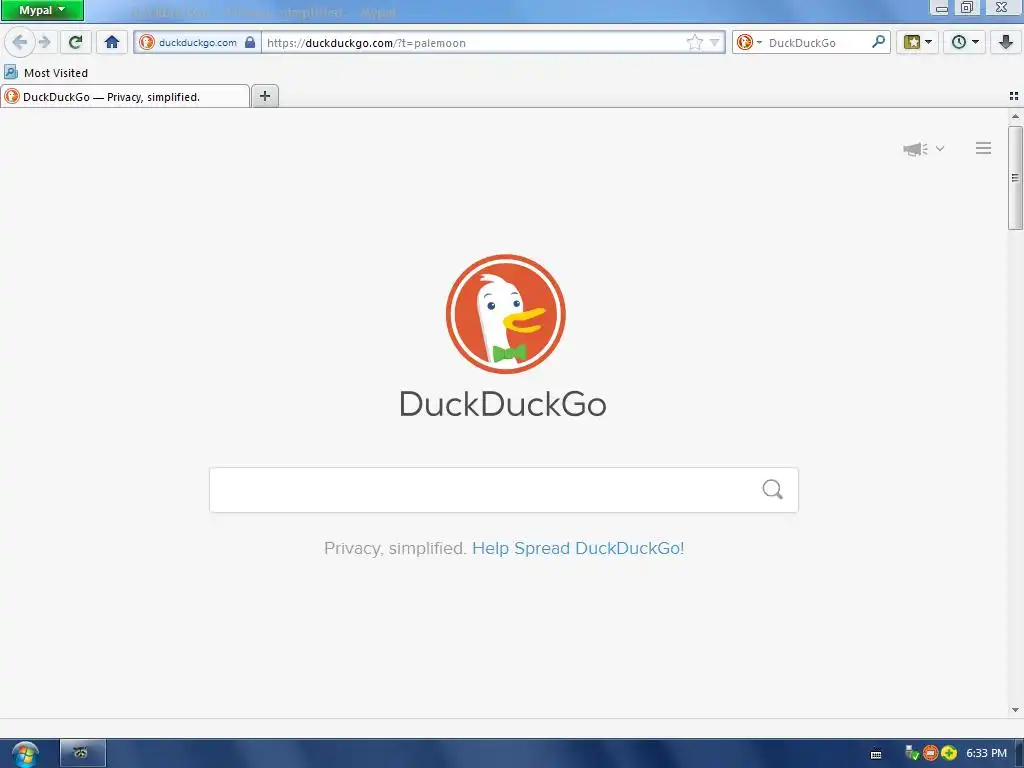Click the Show desktop strip
This screenshot has width=1024, height=768.
[x=1019, y=754]
